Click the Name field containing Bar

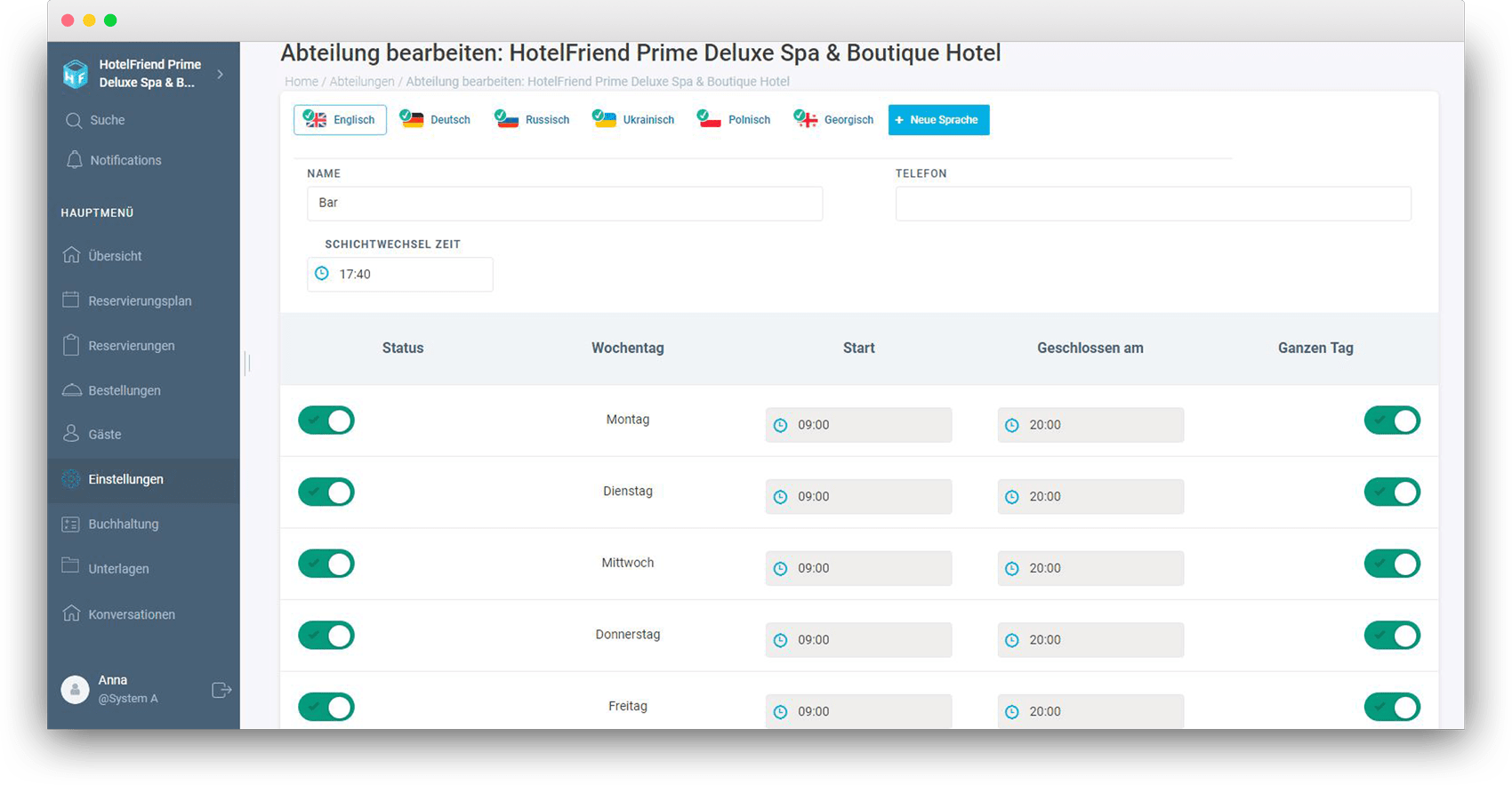565,204
